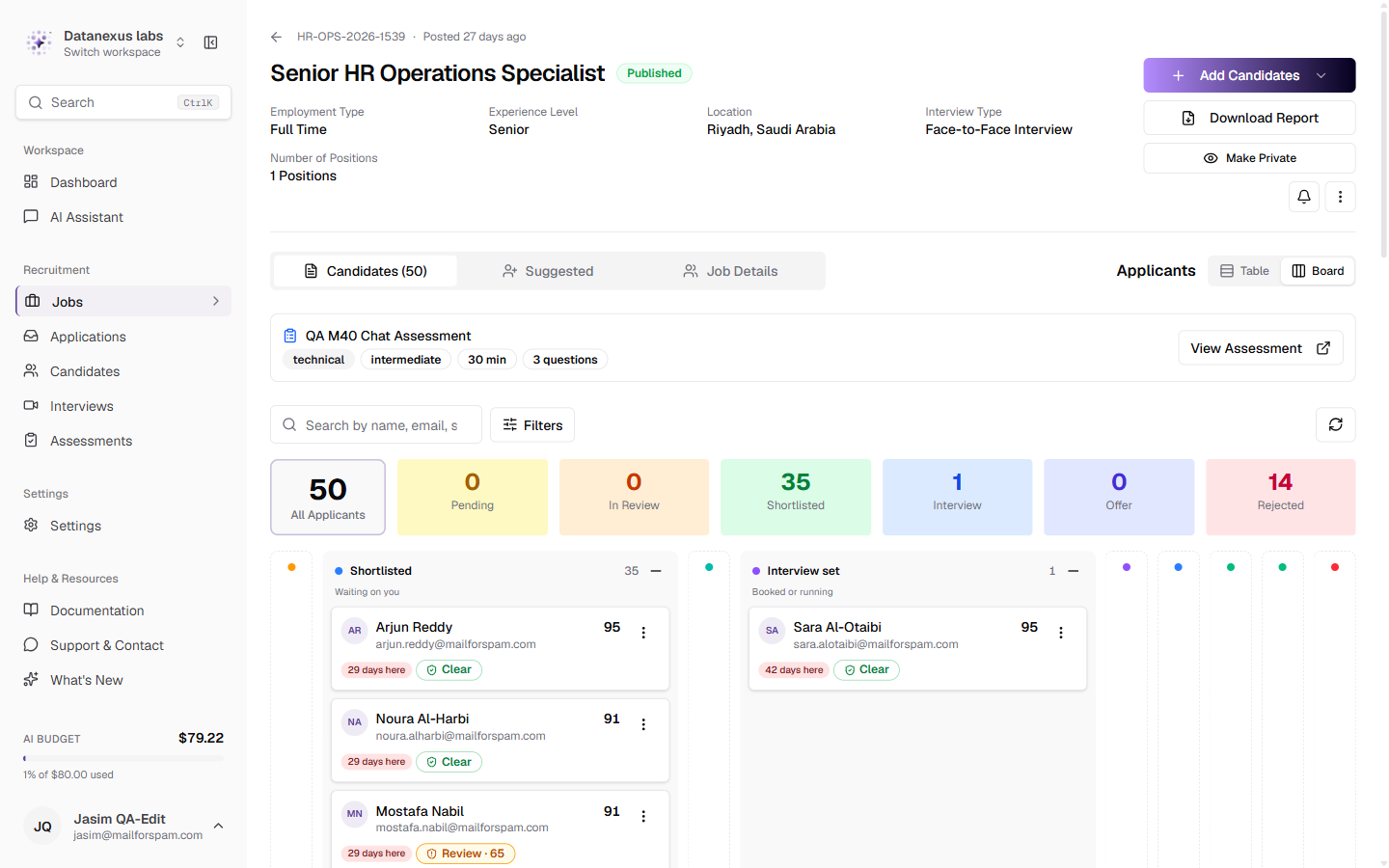Open Mostafa Nabil card options menu

click(x=643, y=816)
